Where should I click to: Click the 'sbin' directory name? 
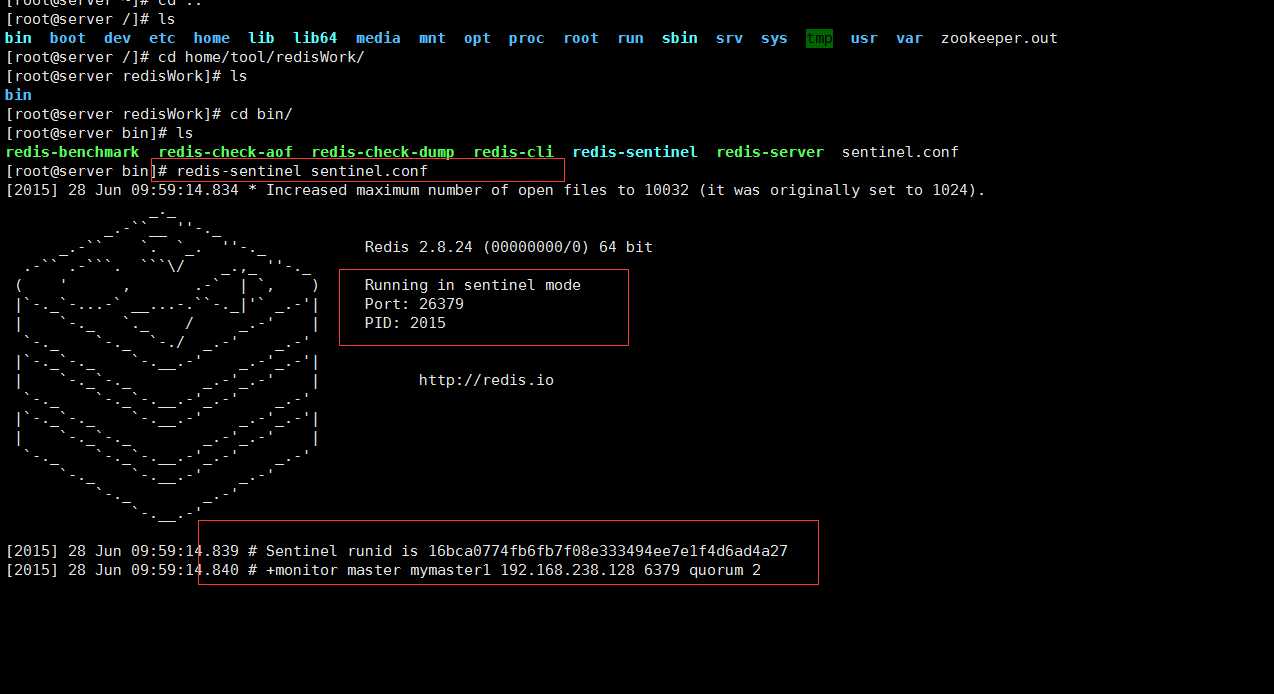(680, 38)
